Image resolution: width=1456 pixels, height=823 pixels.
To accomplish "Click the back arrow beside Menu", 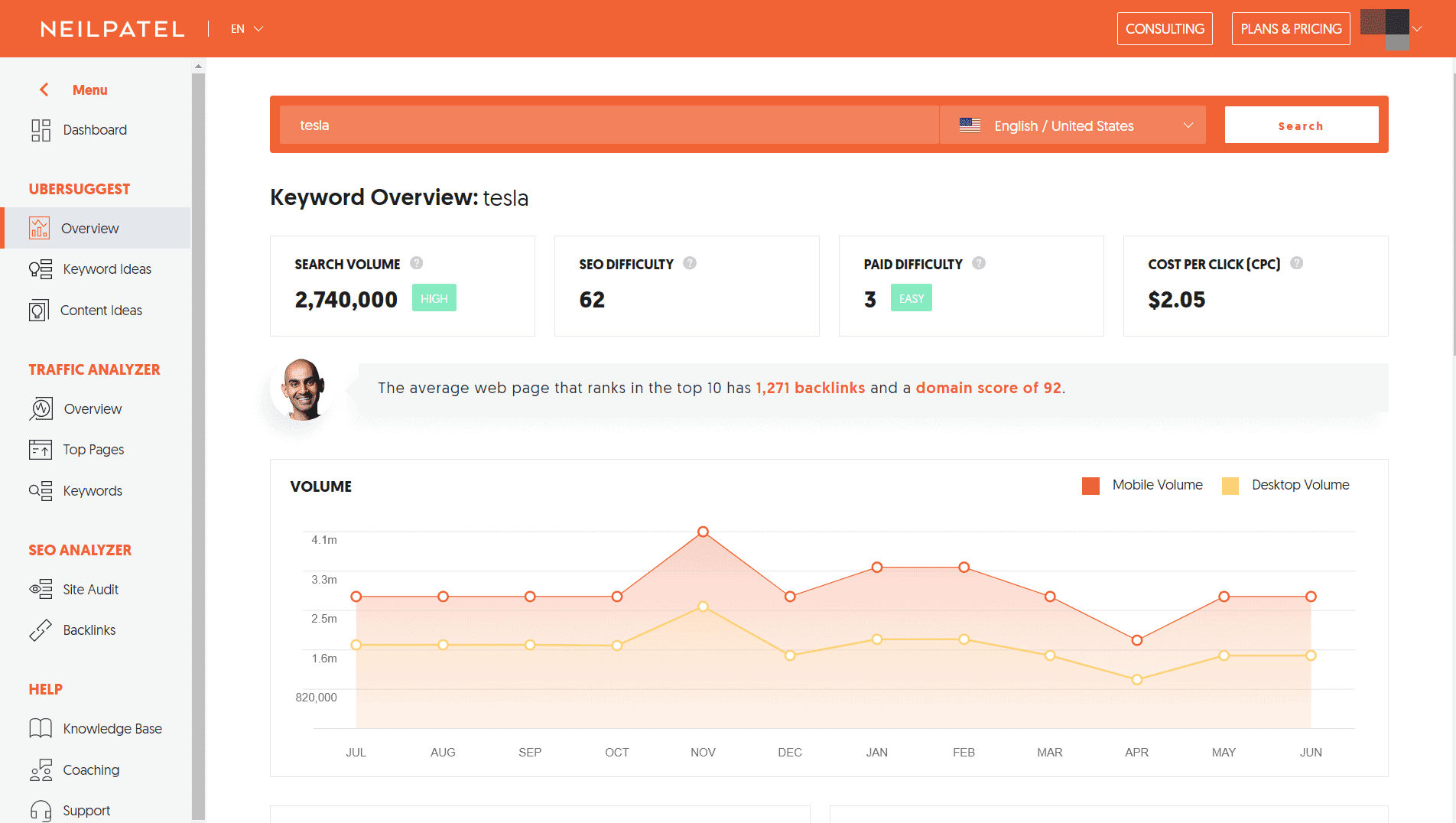I will coord(44,89).
